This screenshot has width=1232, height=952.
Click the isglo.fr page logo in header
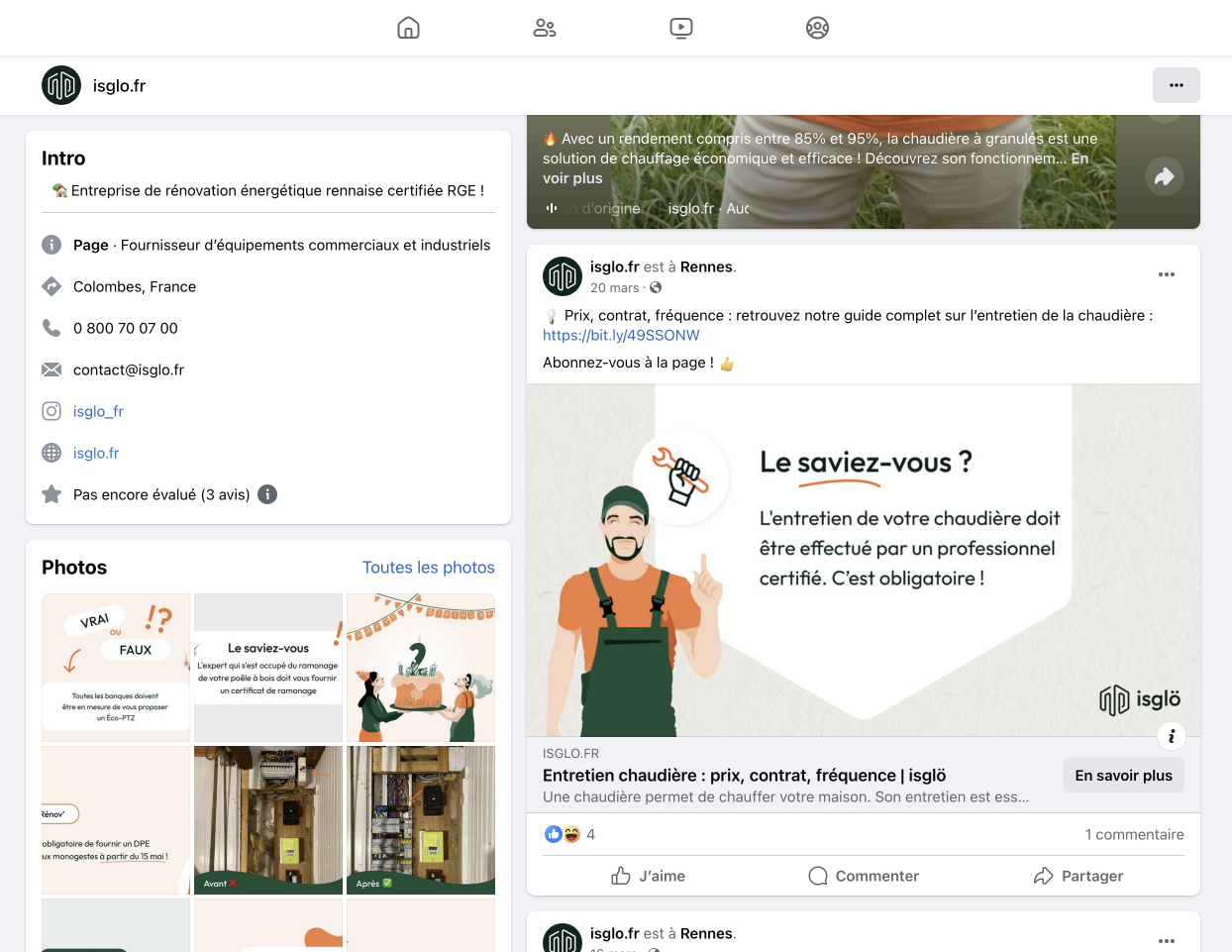(61, 85)
